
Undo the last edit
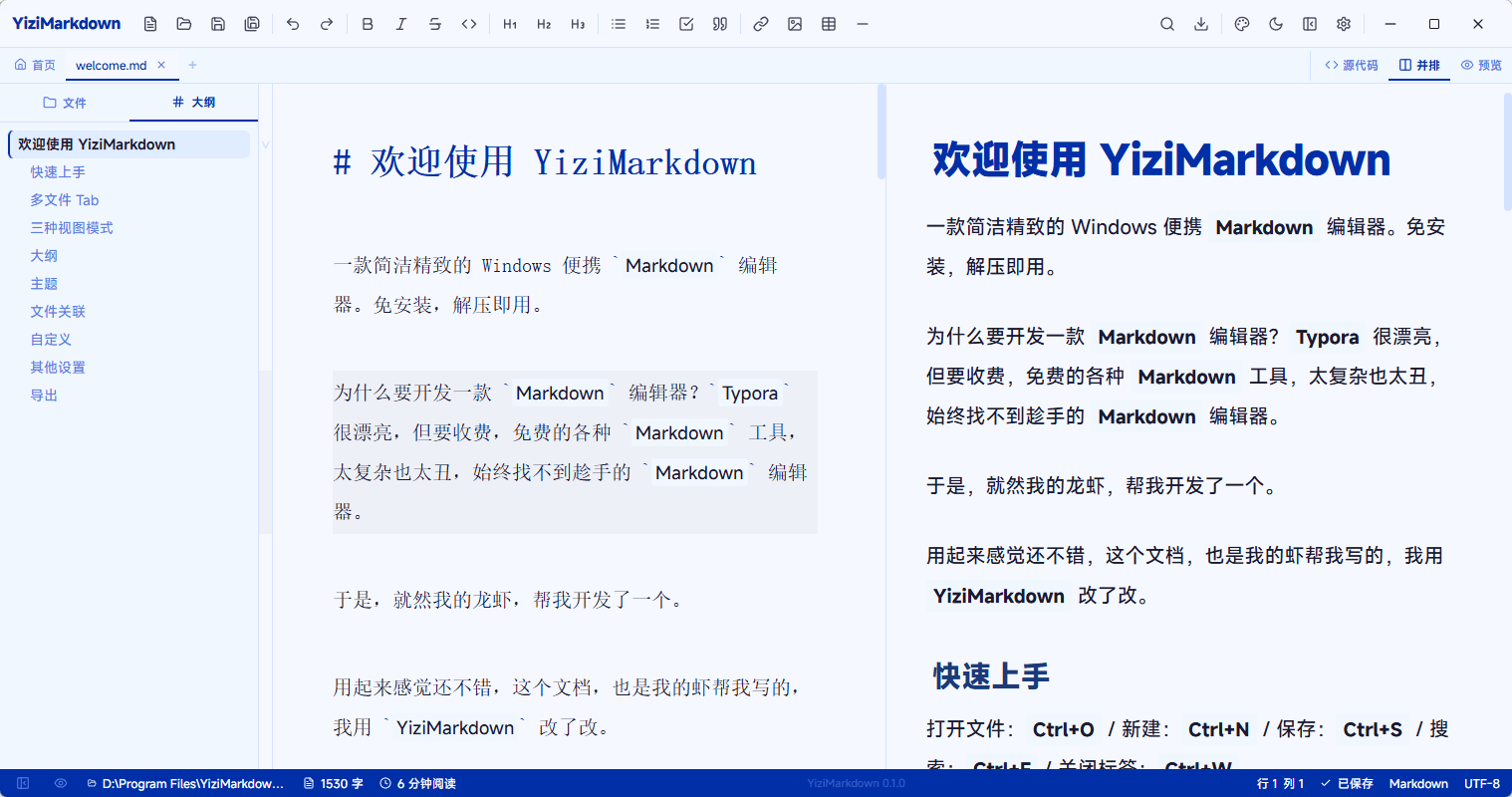coord(293,24)
